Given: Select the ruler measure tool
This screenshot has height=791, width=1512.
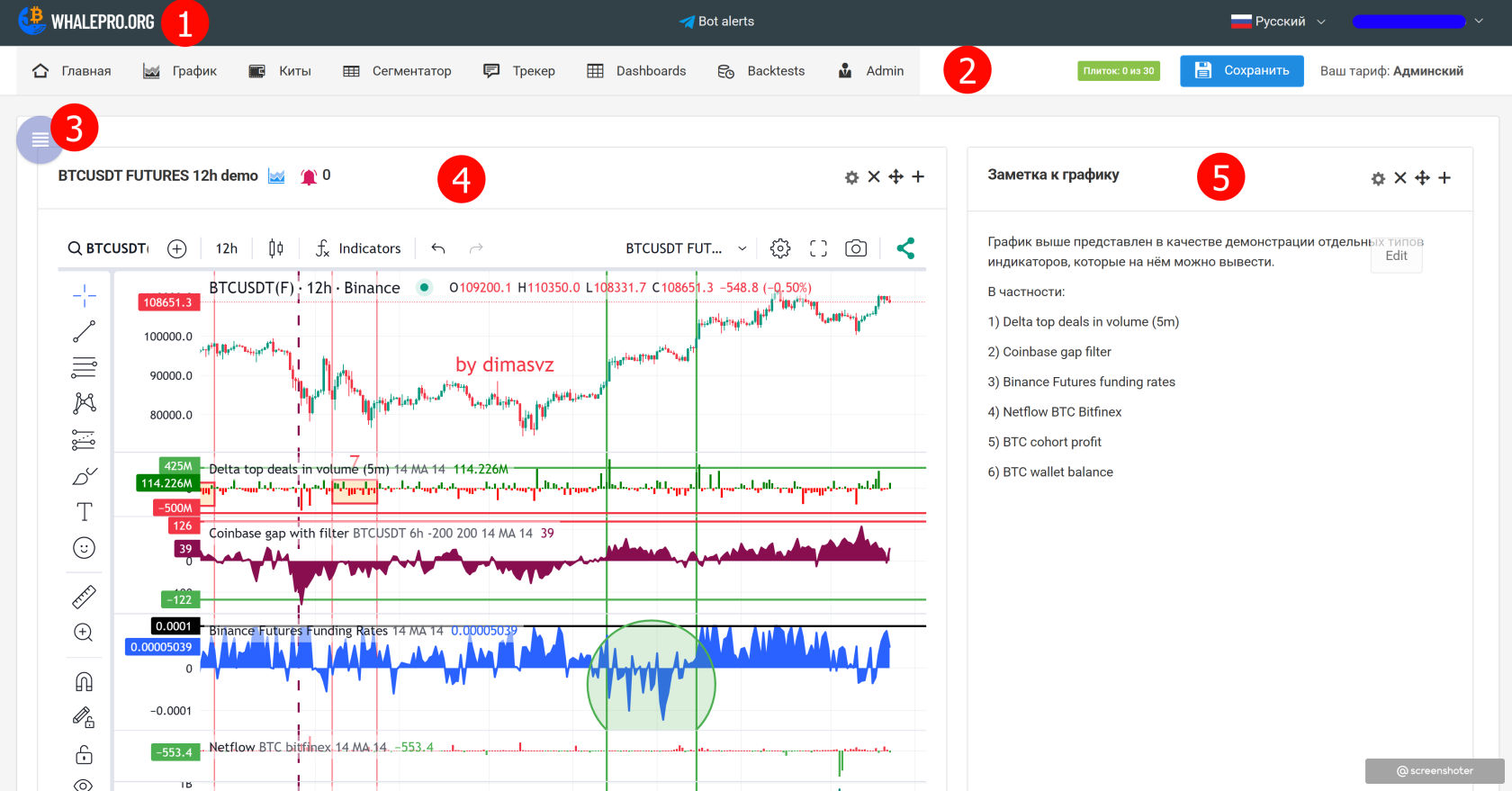Looking at the screenshot, I should pyautogui.click(x=84, y=597).
